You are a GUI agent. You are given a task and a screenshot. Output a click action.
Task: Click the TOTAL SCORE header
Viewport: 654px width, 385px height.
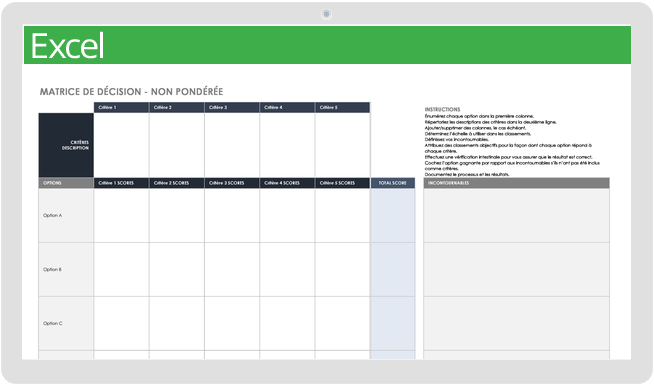[x=392, y=183]
